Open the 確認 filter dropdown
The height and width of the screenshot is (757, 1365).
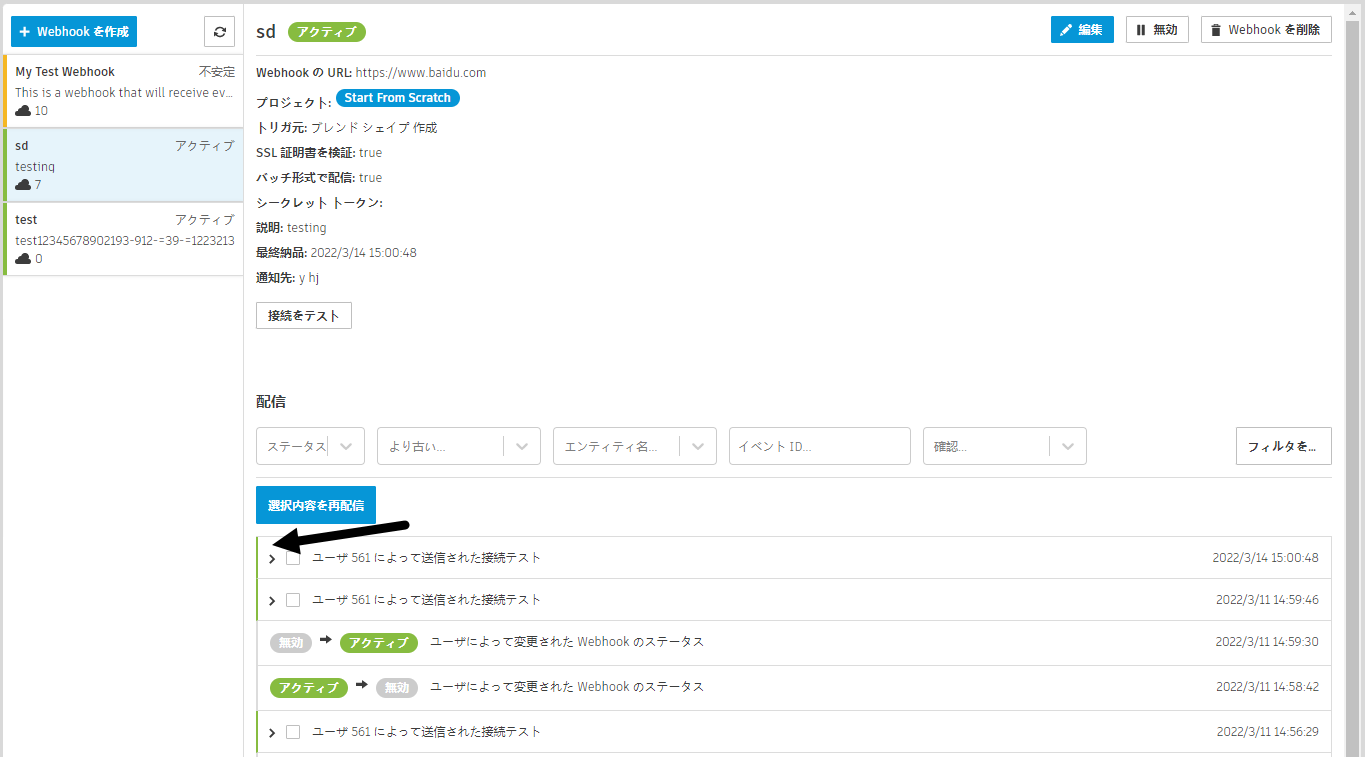click(1004, 446)
